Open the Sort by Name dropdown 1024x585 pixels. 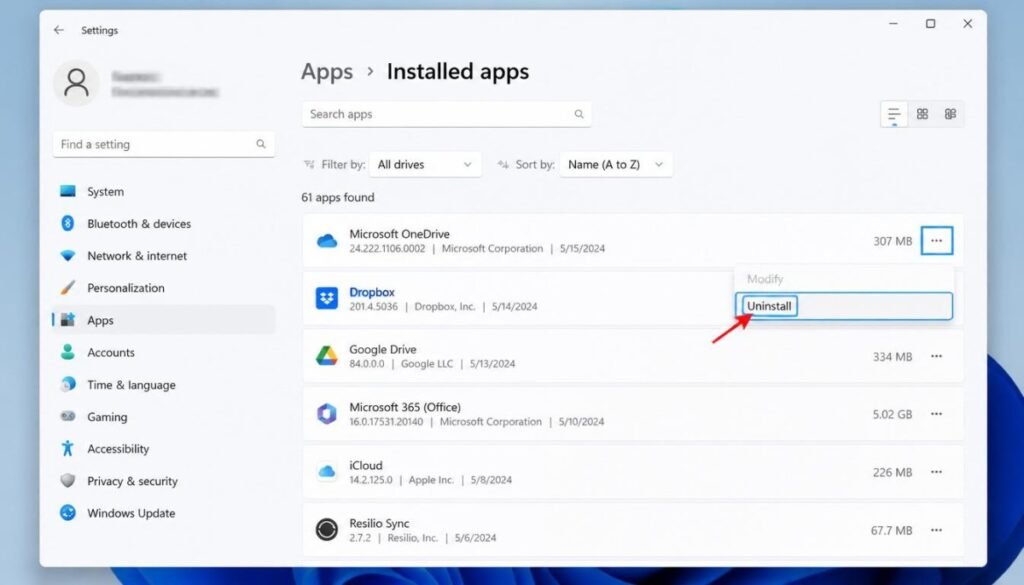point(615,165)
